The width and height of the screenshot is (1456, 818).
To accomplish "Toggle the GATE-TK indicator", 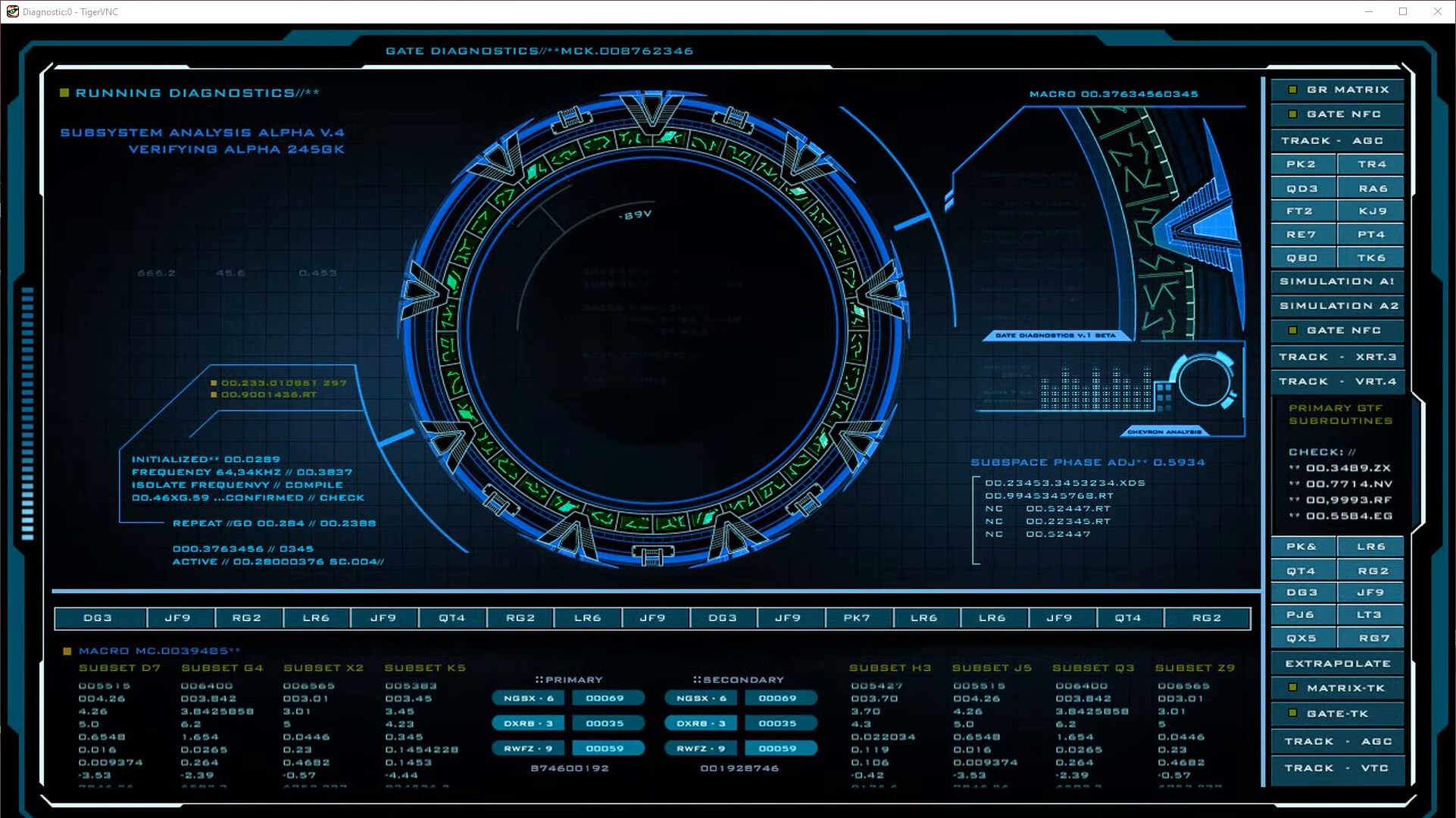I will (x=1293, y=713).
